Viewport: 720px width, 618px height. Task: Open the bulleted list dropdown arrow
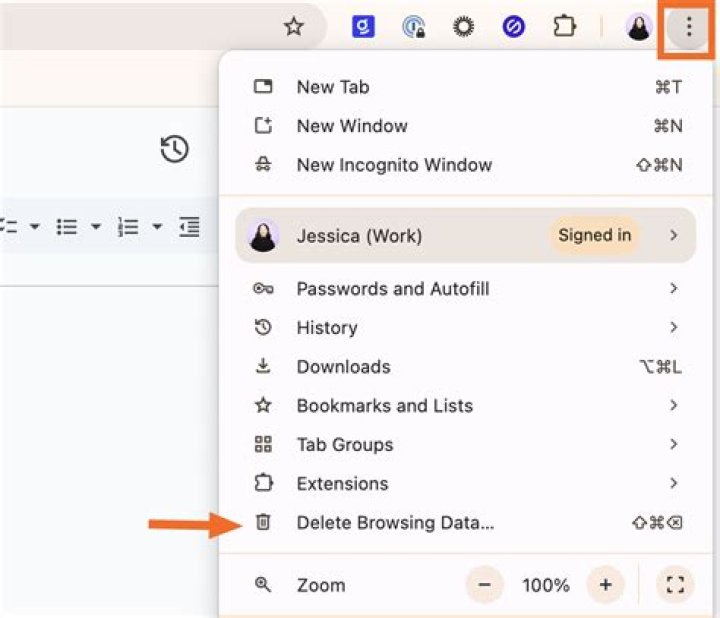96,227
